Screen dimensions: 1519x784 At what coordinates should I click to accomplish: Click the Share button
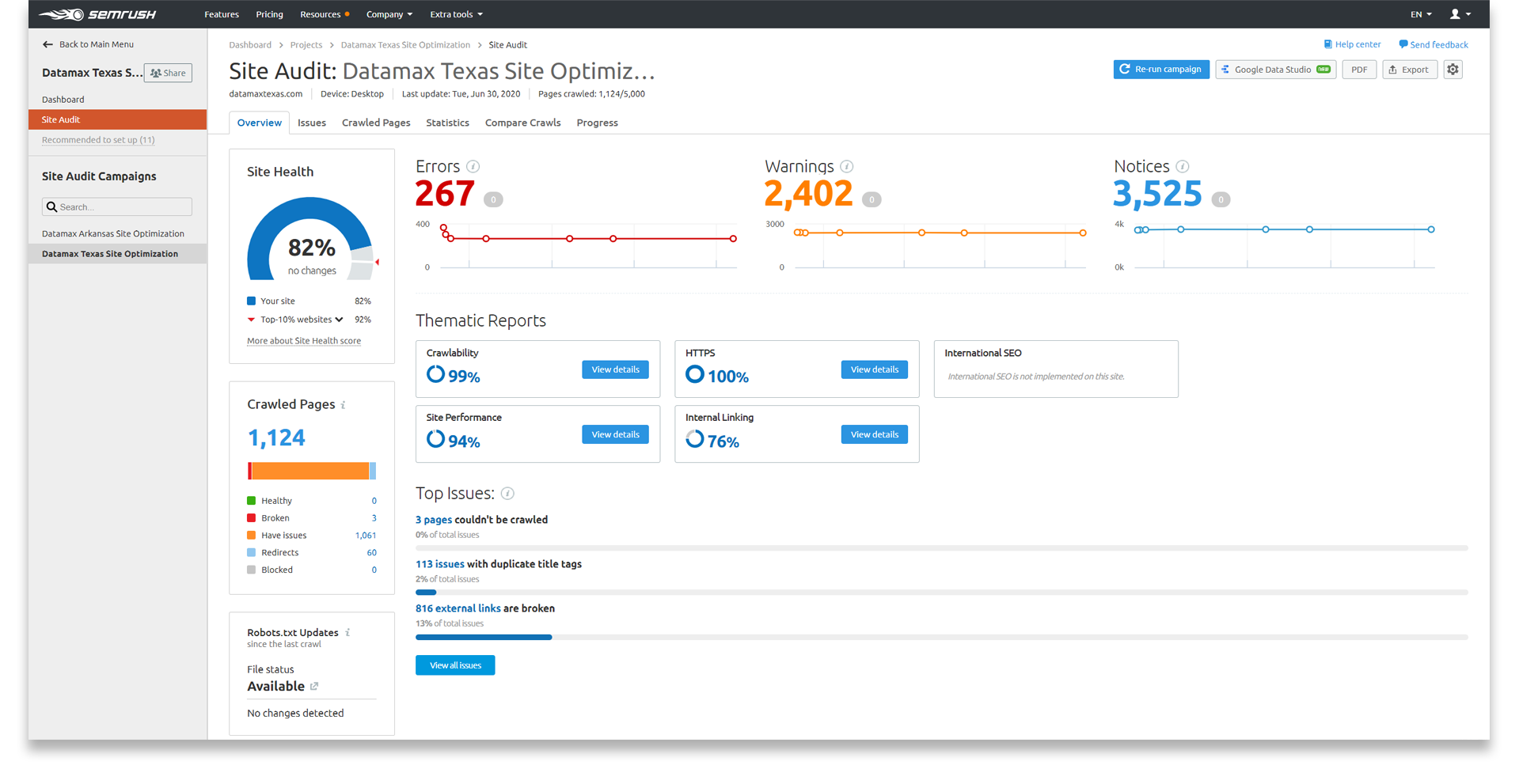pos(168,73)
